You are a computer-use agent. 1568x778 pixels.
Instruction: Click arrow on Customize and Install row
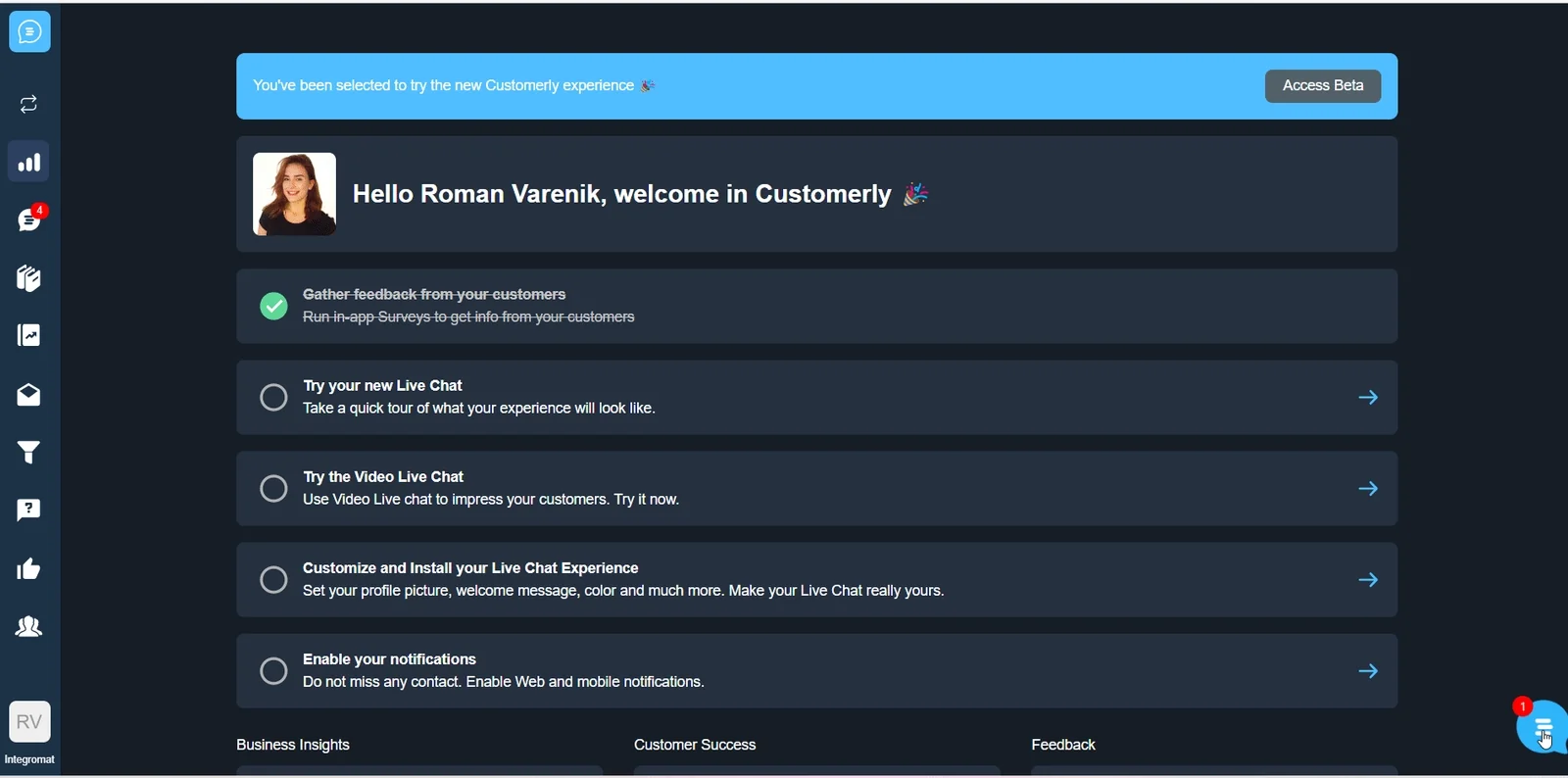click(1368, 579)
